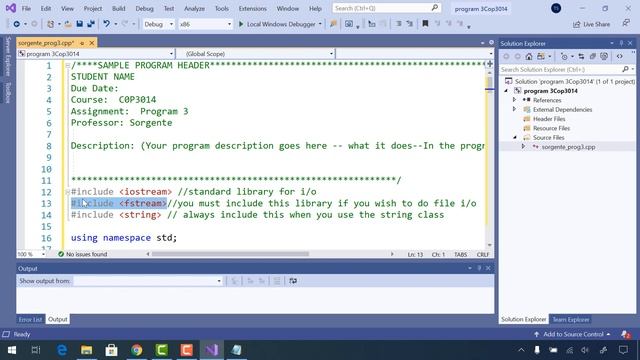Viewport: 640px width, 360px height.
Task: Click the Open File toolbar icon
Action: pos(68,24)
